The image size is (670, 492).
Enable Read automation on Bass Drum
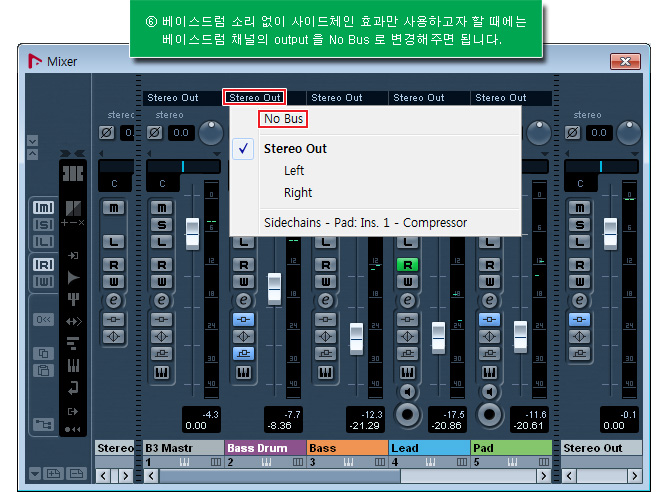[244, 265]
